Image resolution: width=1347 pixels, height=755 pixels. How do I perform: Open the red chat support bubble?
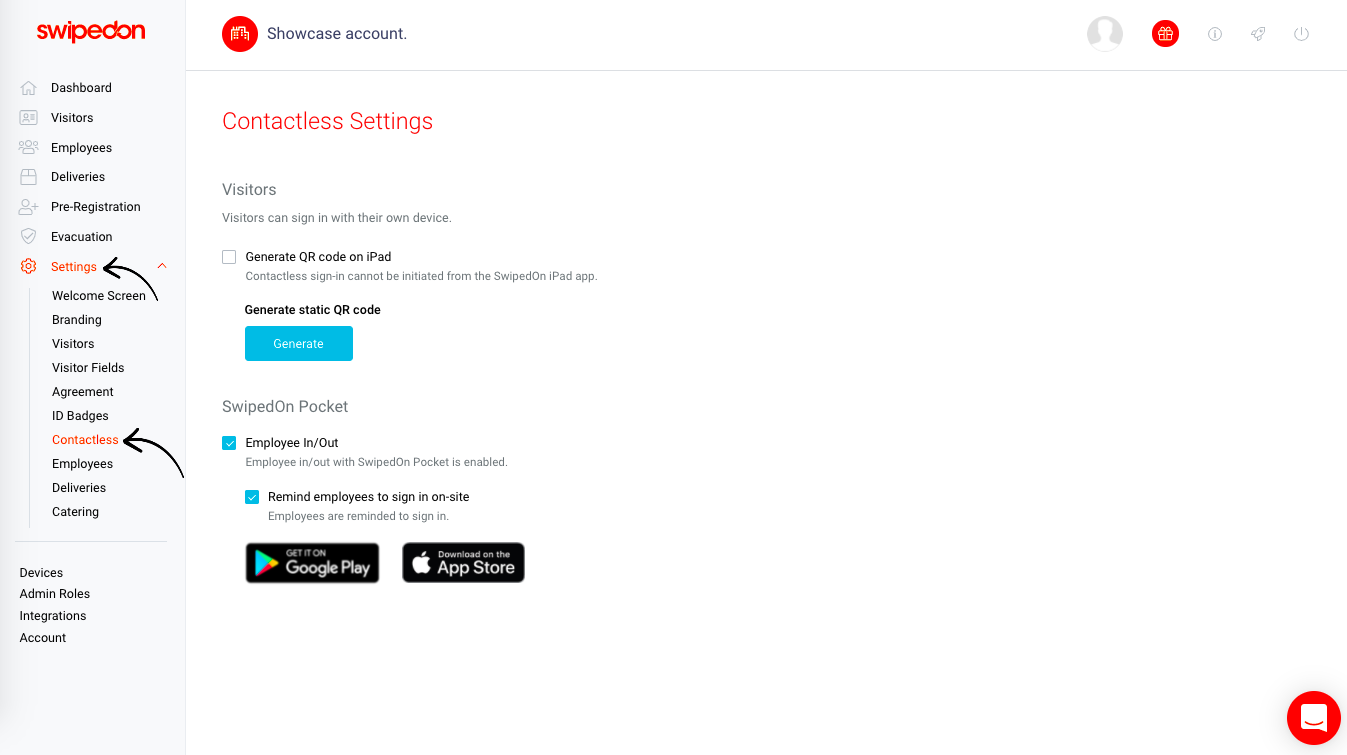[x=1313, y=718]
